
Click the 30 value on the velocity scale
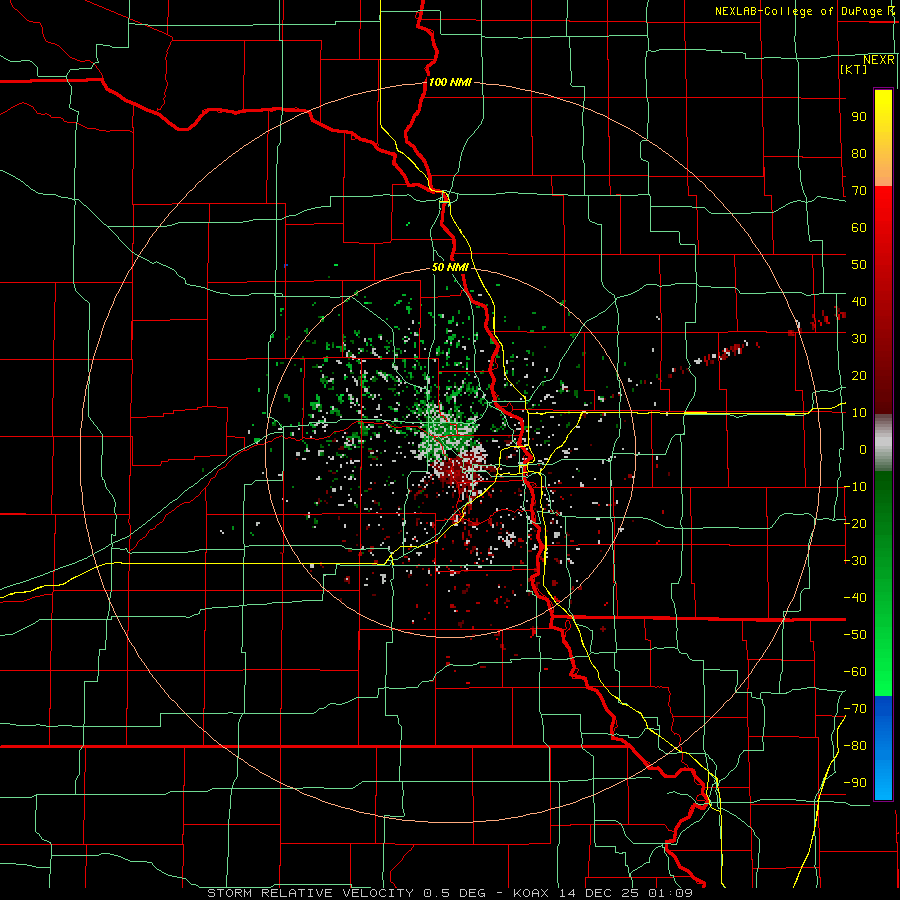point(859,339)
